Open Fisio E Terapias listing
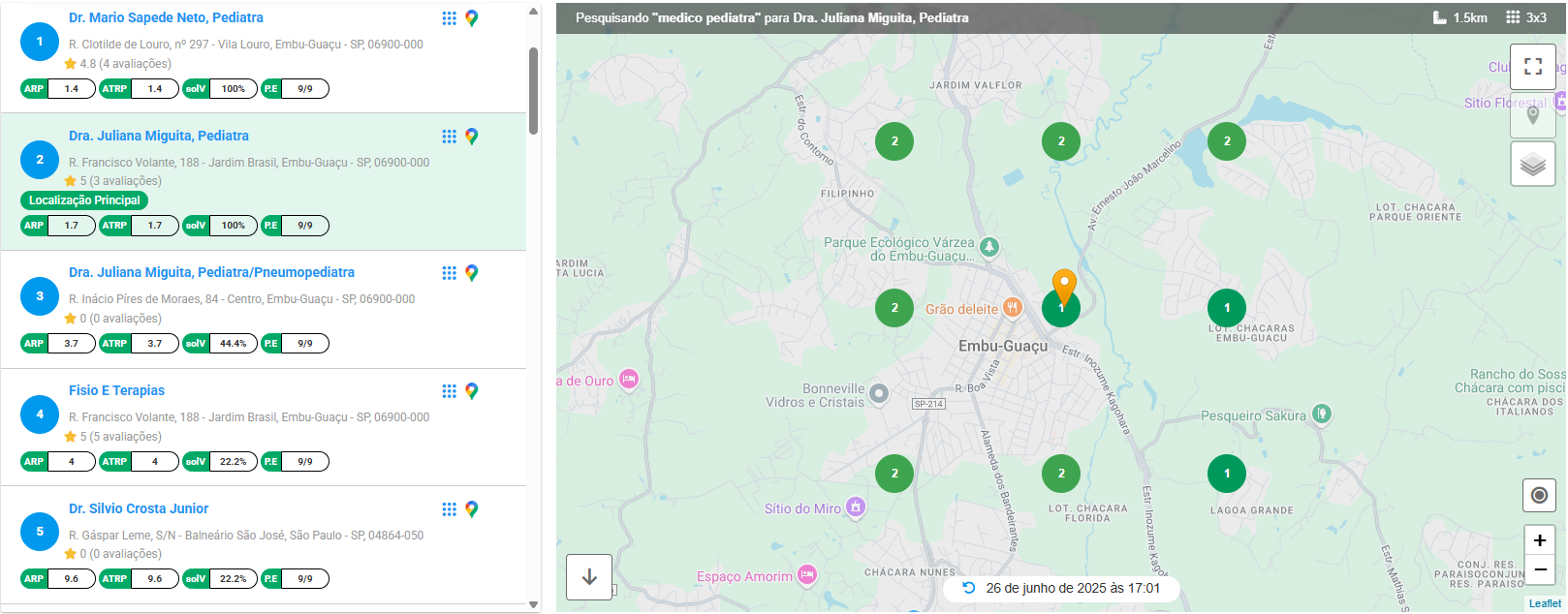This screenshot has height=614, width=1568. click(116, 391)
